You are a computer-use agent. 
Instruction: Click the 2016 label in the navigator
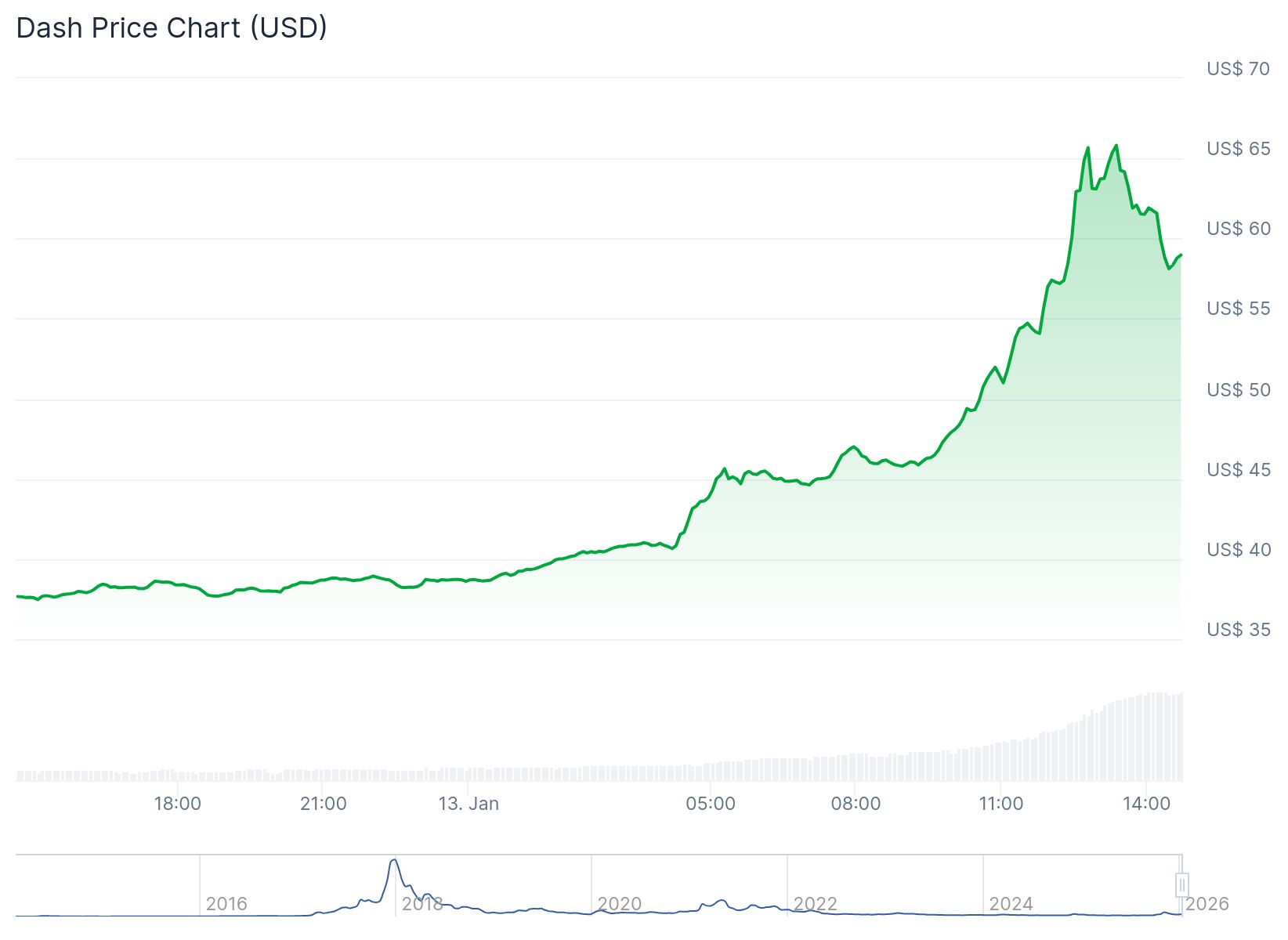pos(226,904)
